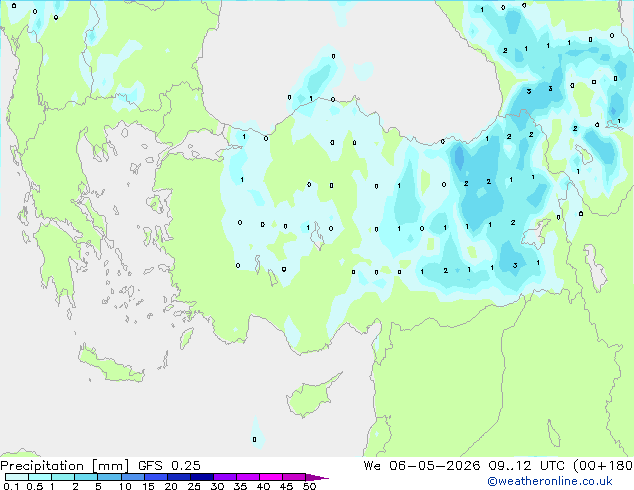Click the legend label '30'
Image resolution: width=634 pixels, height=490 pixels.
tap(217, 486)
